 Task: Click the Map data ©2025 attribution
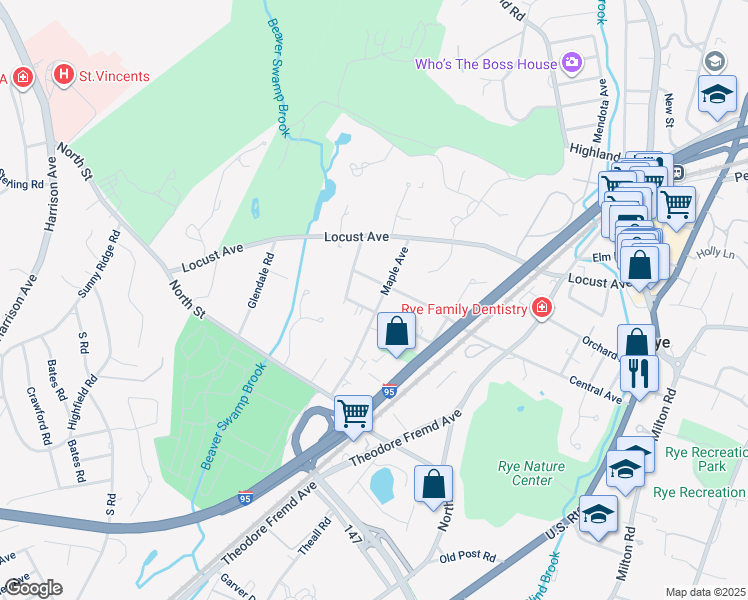pos(706,592)
